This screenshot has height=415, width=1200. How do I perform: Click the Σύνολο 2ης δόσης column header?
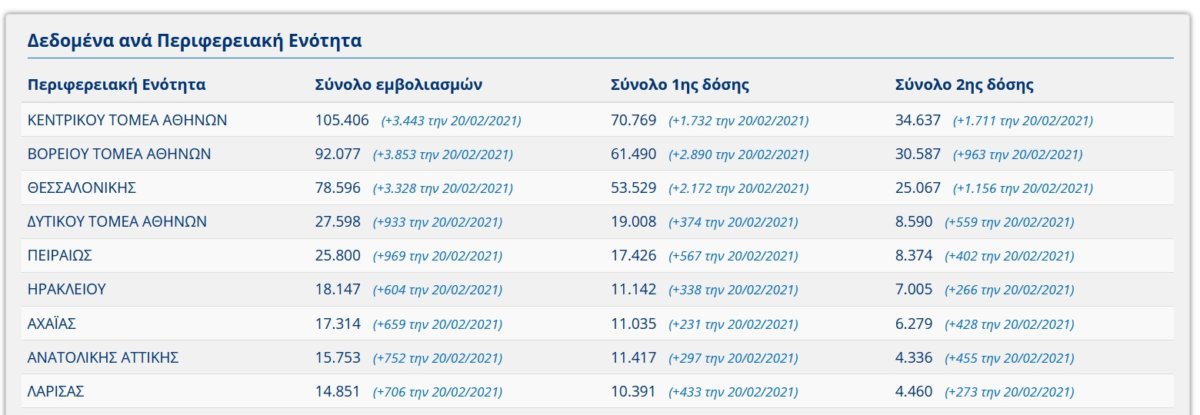pyautogui.click(x=965, y=85)
